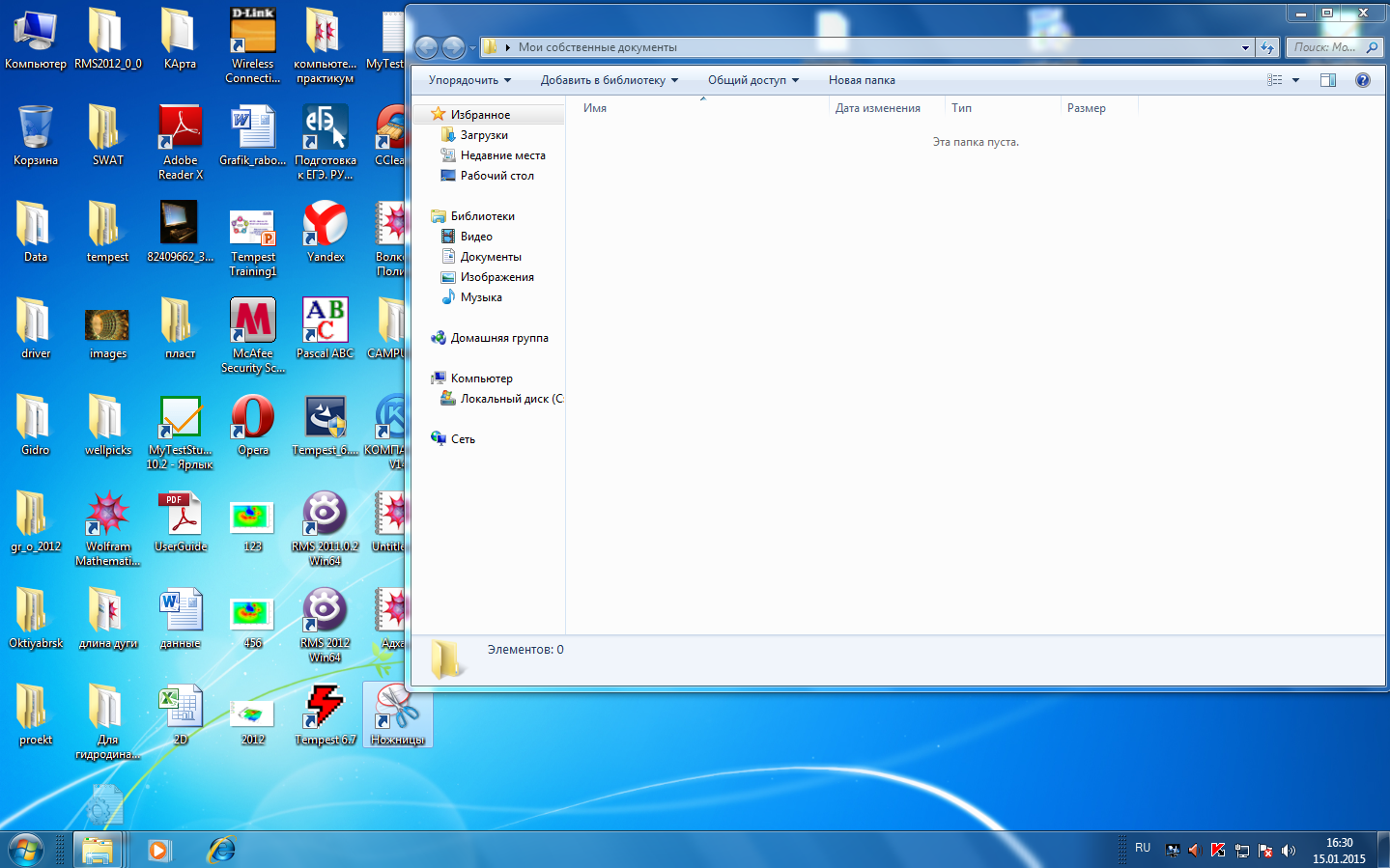
Task: Open recent pages dropdown beside navigation arrows
Action: pos(472,47)
